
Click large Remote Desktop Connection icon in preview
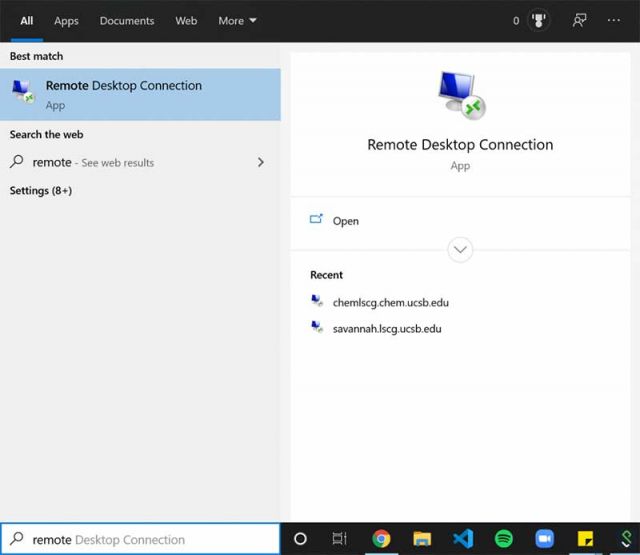[x=462, y=95]
